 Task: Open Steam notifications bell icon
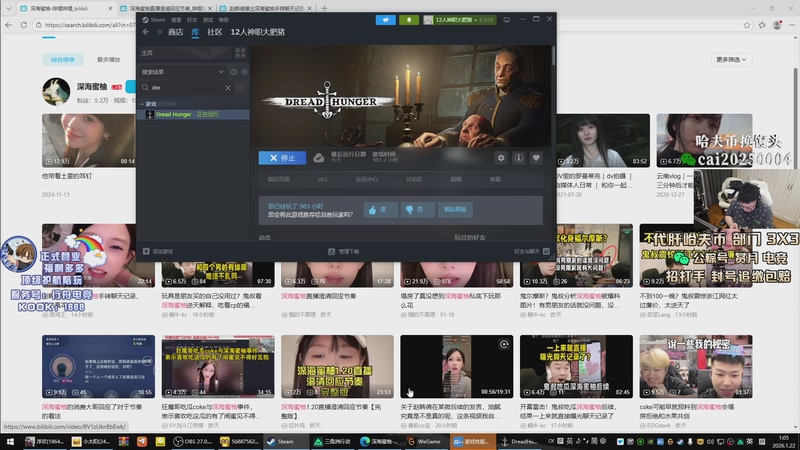(409, 20)
